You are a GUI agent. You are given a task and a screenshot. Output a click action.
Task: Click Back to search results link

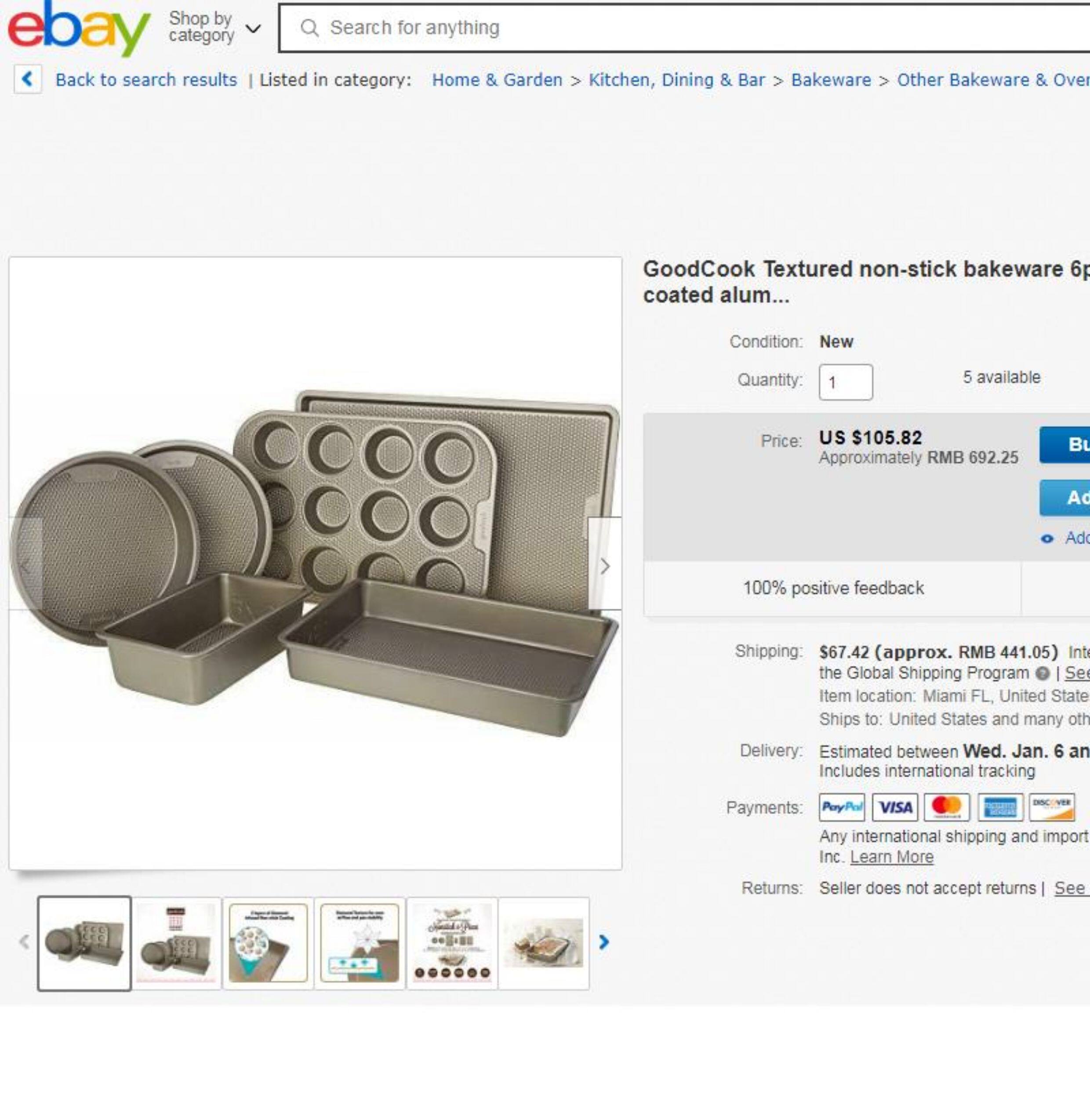tap(146, 80)
